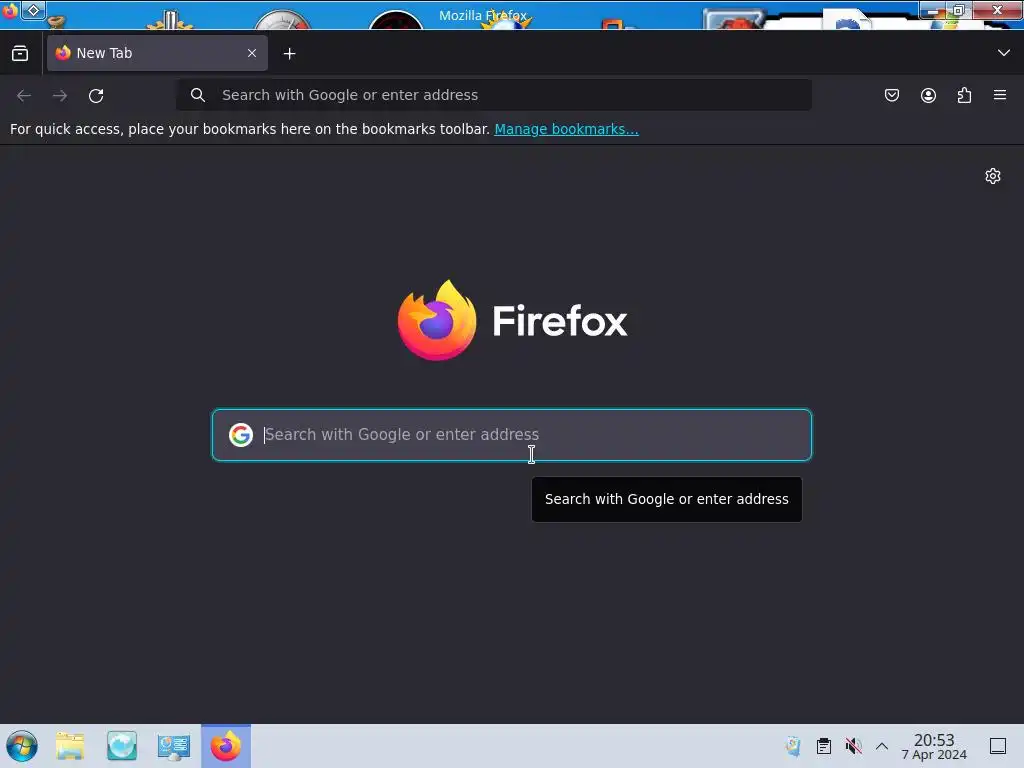Click the magnifier icon in address bar

(198, 95)
